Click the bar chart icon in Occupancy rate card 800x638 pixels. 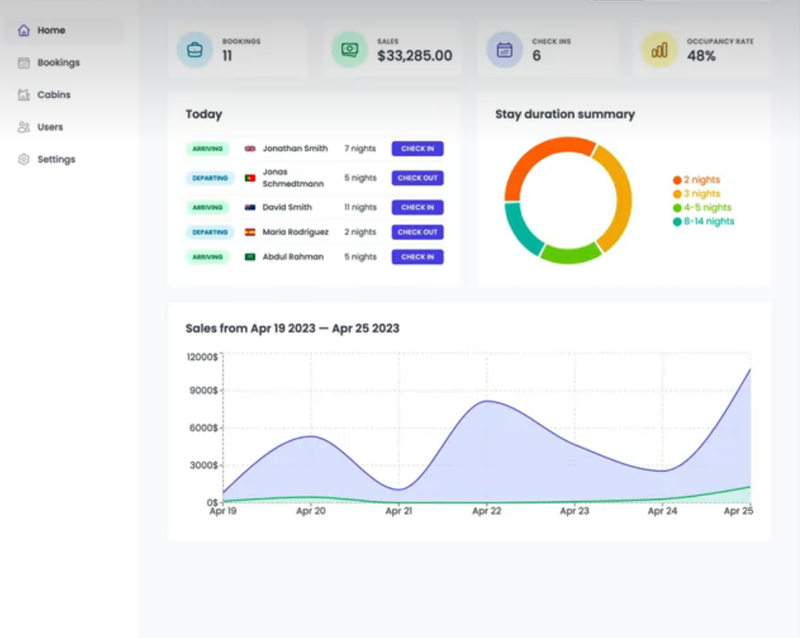click(x=660, y=49)
